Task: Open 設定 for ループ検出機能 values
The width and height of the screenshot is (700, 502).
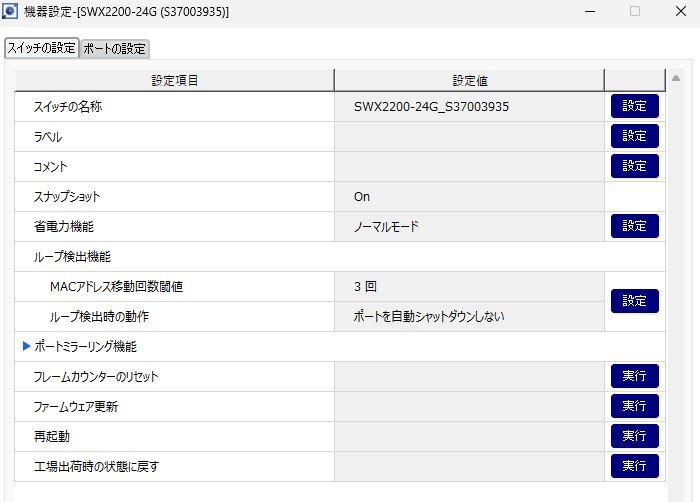Action: click(x=634, y=301)
